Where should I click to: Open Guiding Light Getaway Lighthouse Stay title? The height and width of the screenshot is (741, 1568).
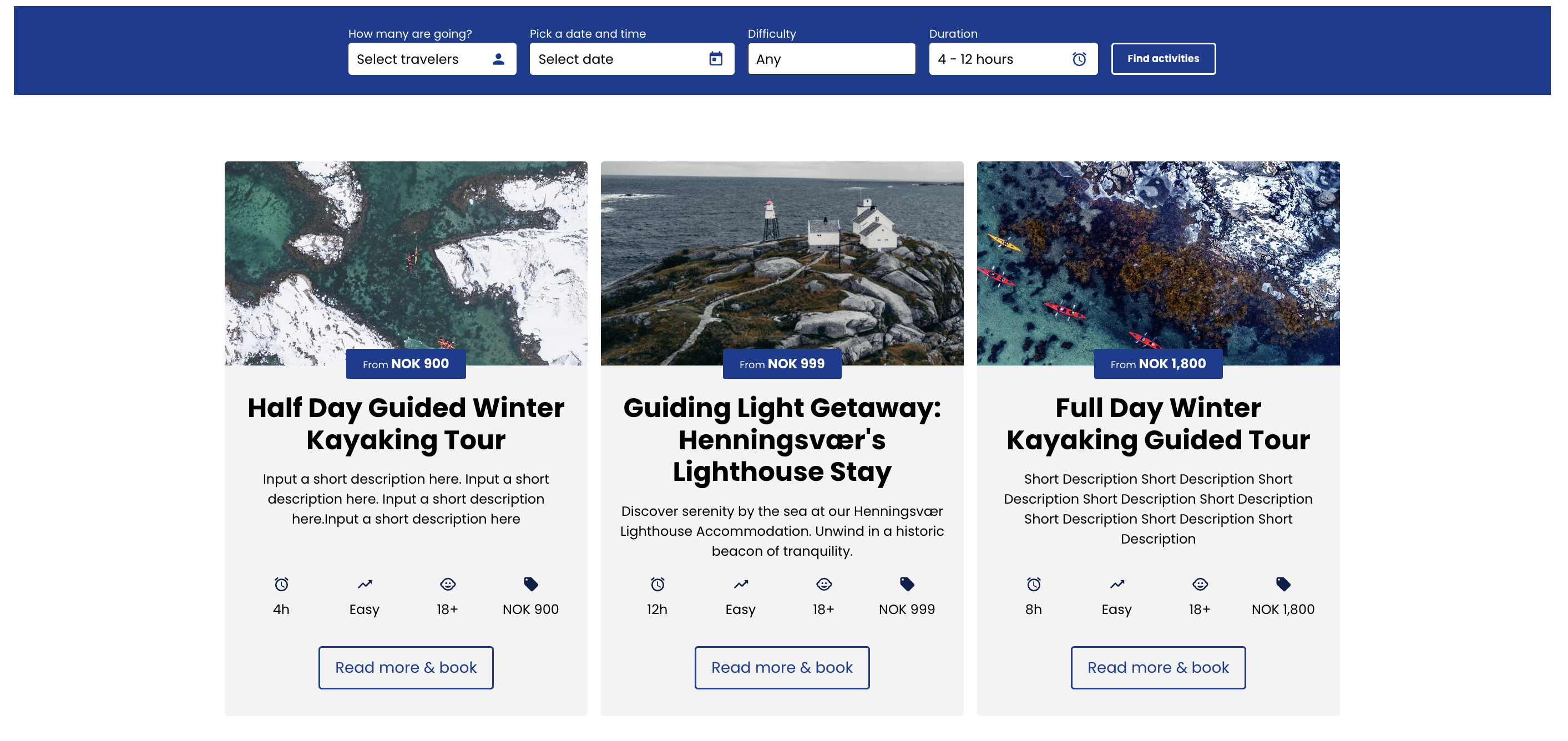782,439
